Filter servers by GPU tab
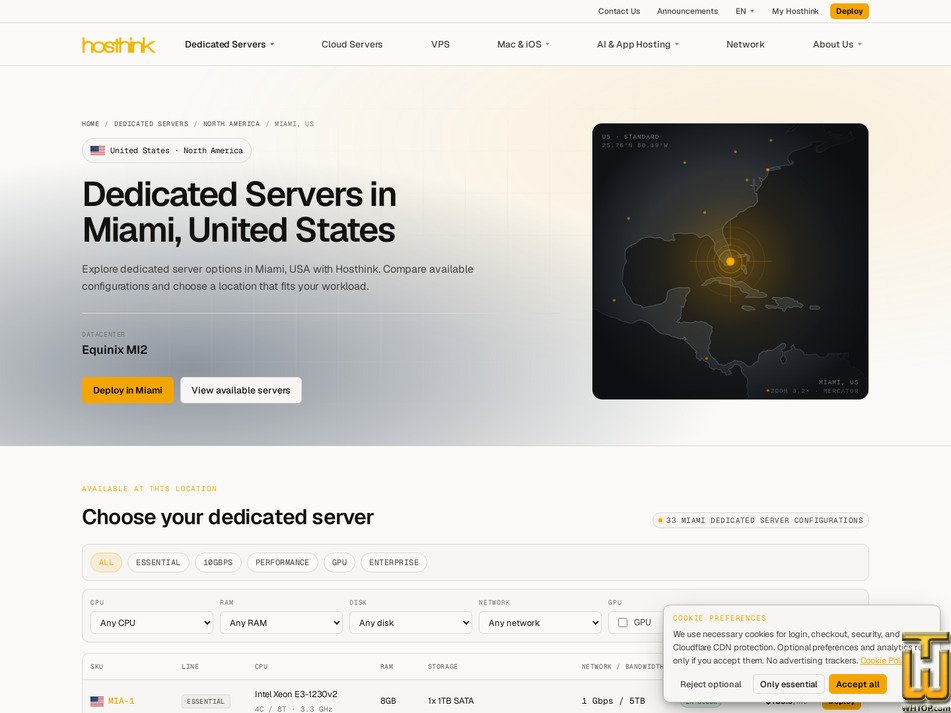 coord(340,563)
